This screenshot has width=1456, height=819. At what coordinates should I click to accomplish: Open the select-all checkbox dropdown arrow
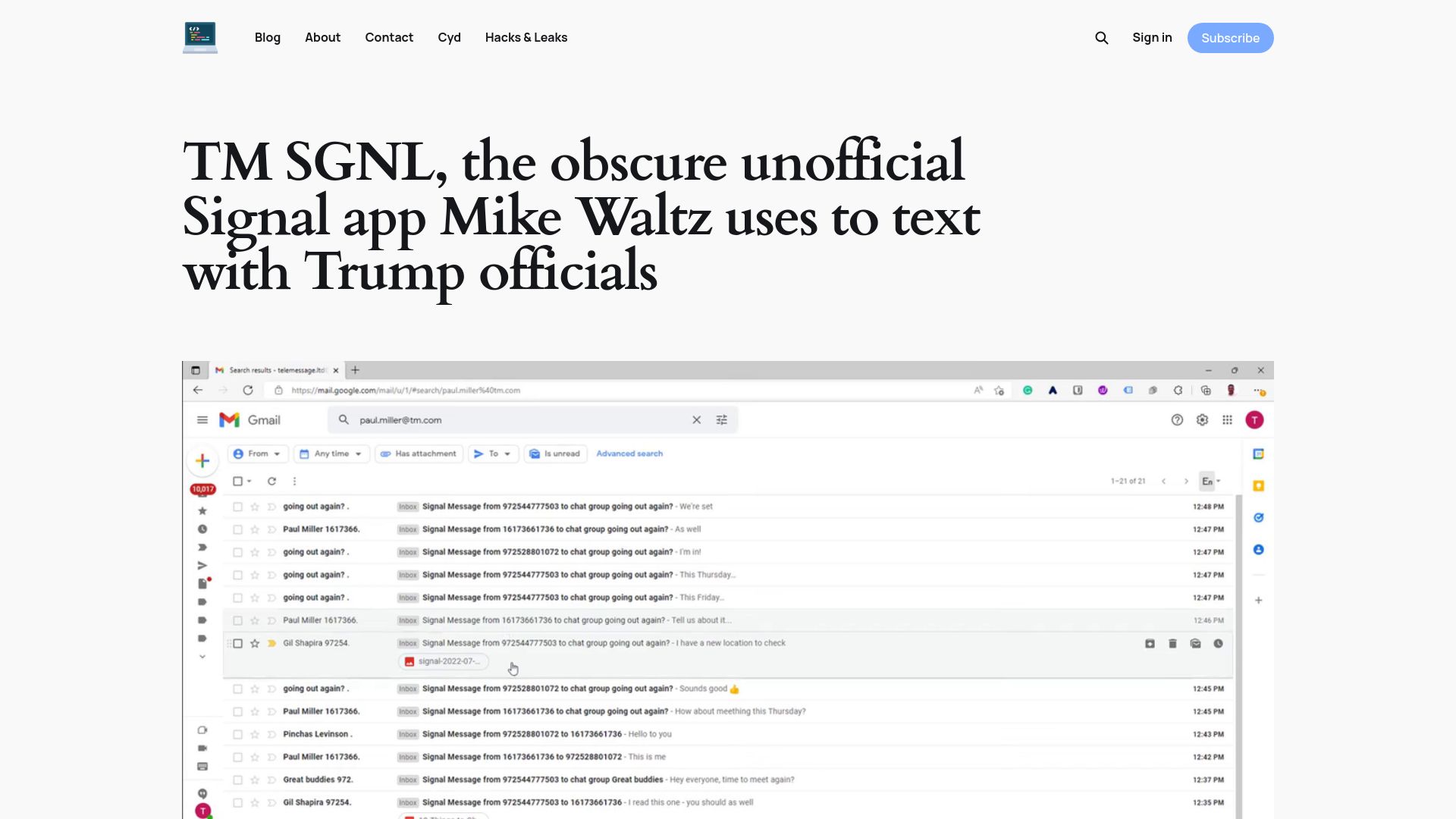tap(249, 482)
